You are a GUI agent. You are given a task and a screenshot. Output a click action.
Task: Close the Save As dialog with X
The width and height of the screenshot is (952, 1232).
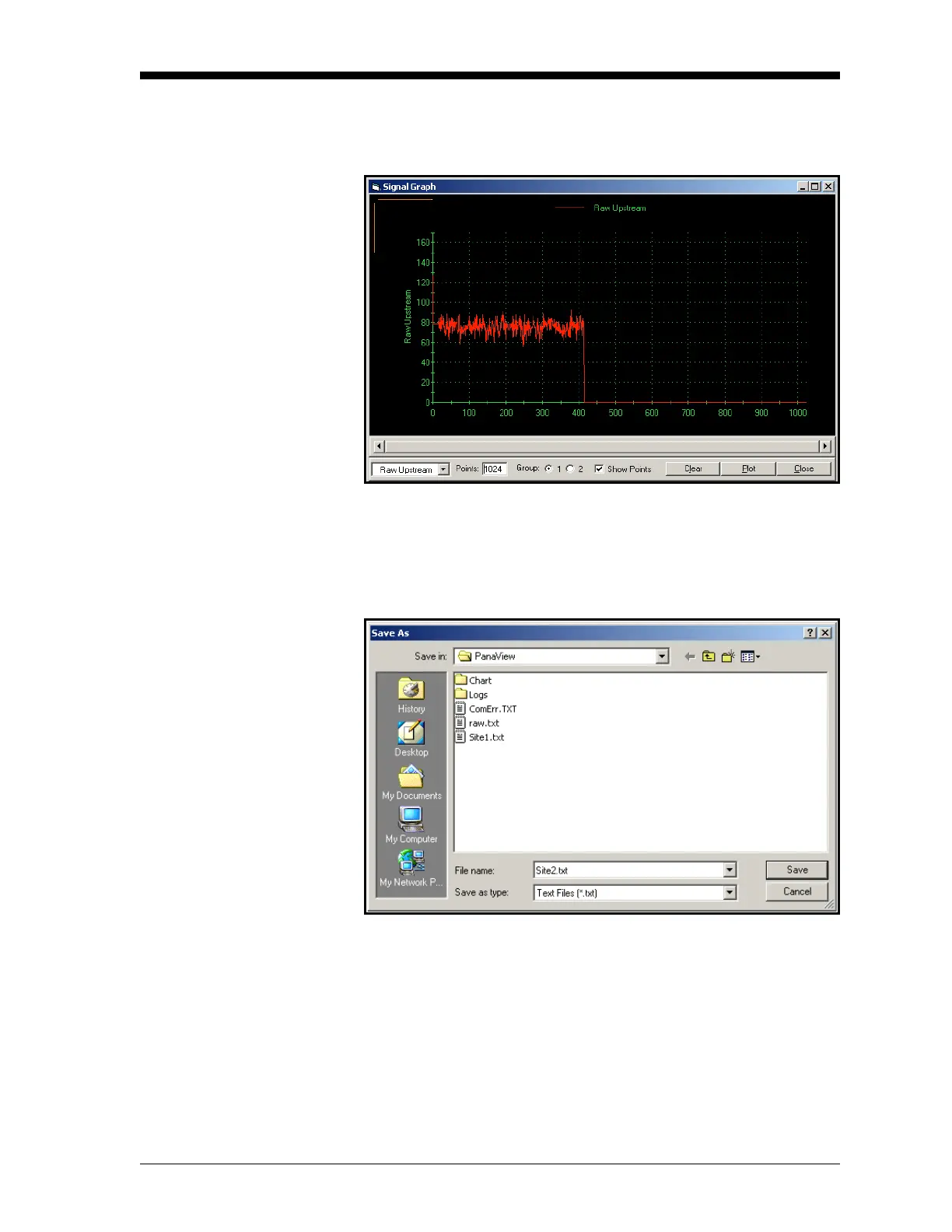tap(825, 633)
